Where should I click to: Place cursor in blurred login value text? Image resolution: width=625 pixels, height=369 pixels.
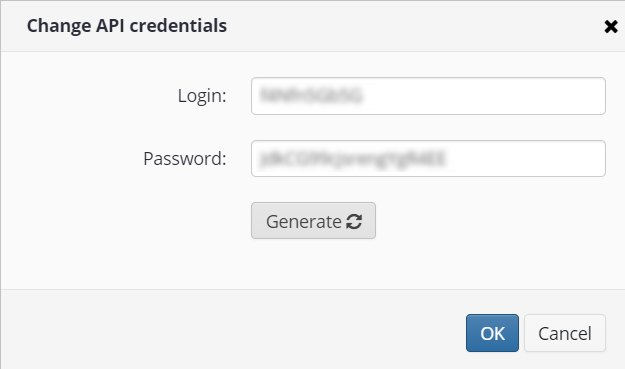point(311,96)
